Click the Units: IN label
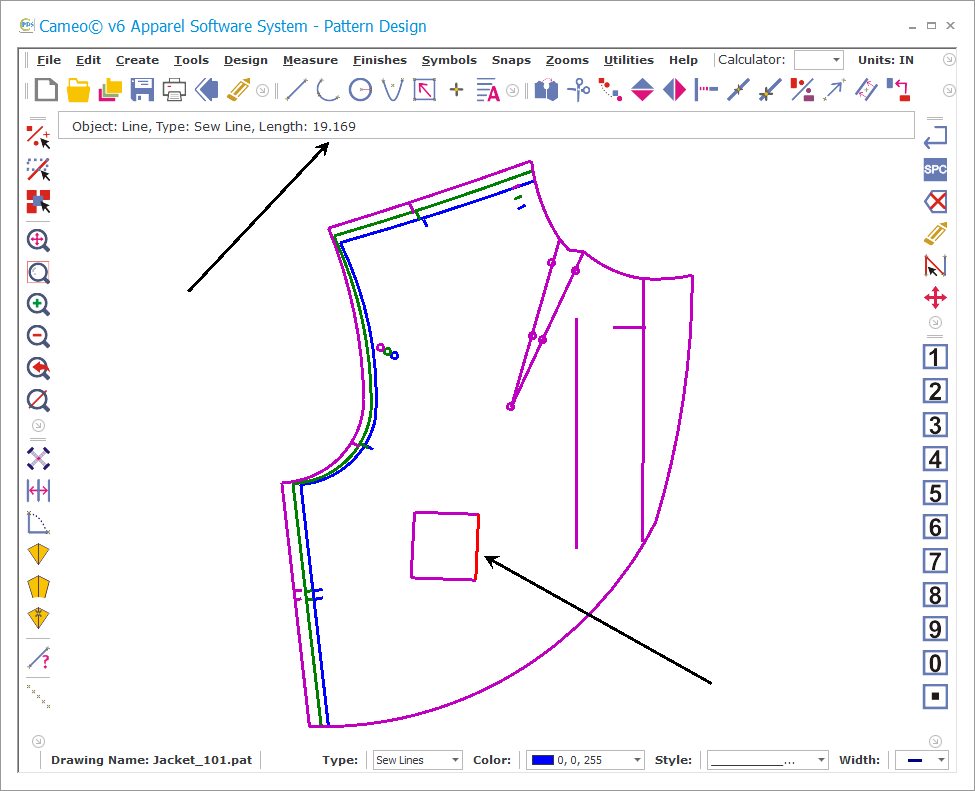 coord(885,60)
